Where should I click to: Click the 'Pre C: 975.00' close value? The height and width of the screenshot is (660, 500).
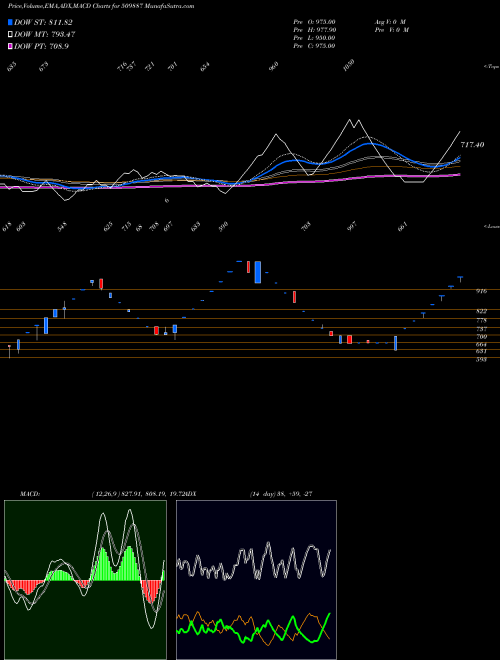[314, 46]
